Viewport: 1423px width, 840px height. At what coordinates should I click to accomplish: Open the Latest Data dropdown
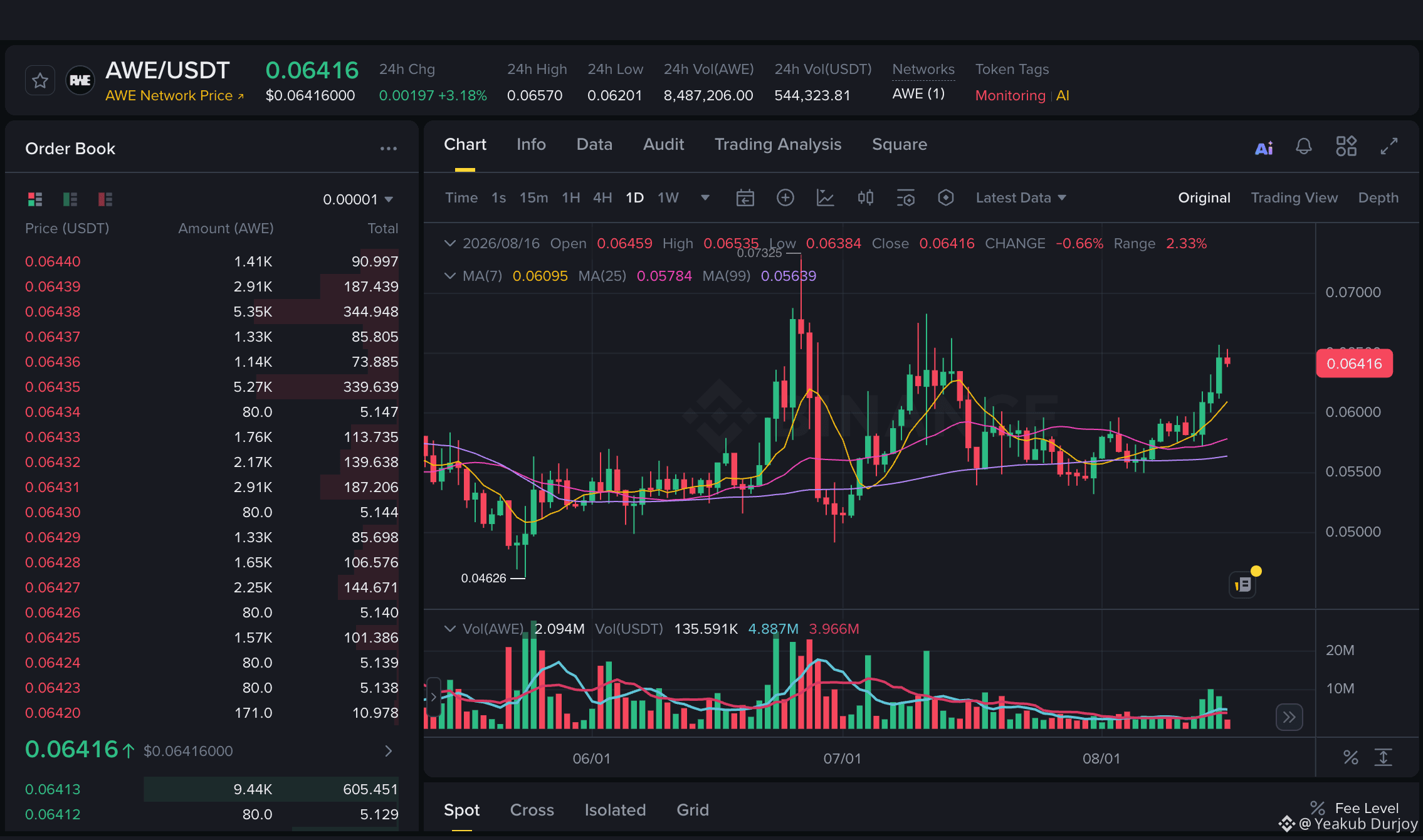pyautogui.click(x=1021, y=198)
